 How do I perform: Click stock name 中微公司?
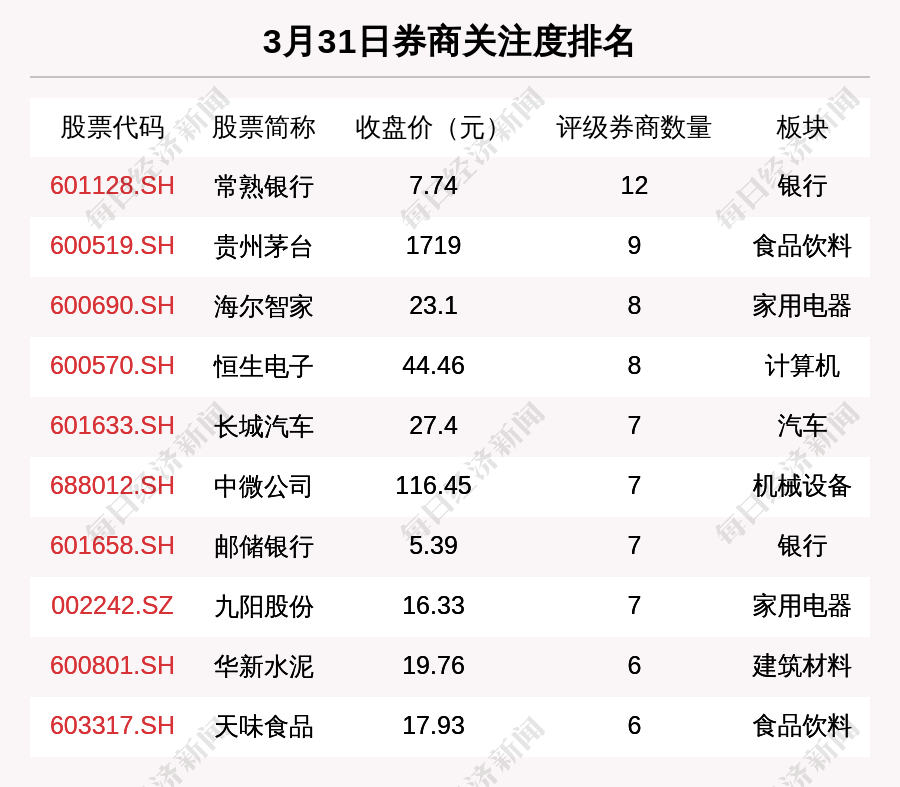(263, 487)
